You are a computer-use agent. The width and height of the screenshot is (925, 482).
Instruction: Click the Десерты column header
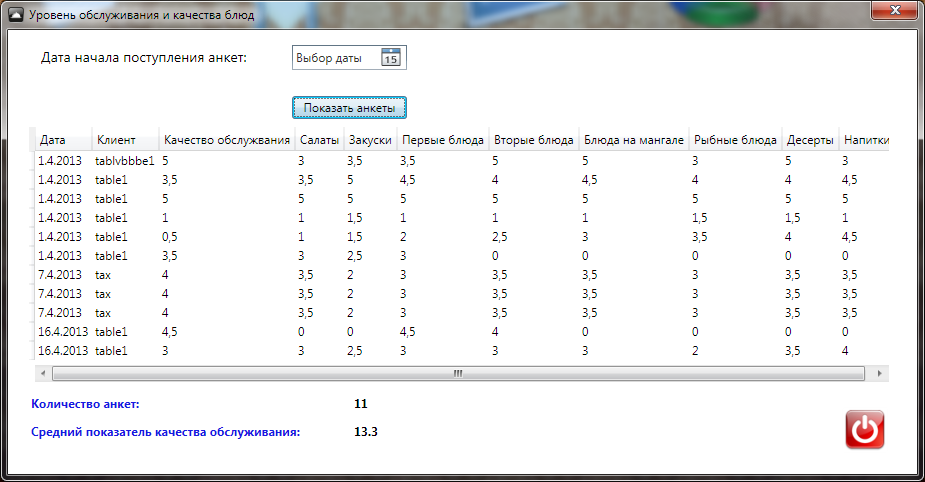pos(810,140)
